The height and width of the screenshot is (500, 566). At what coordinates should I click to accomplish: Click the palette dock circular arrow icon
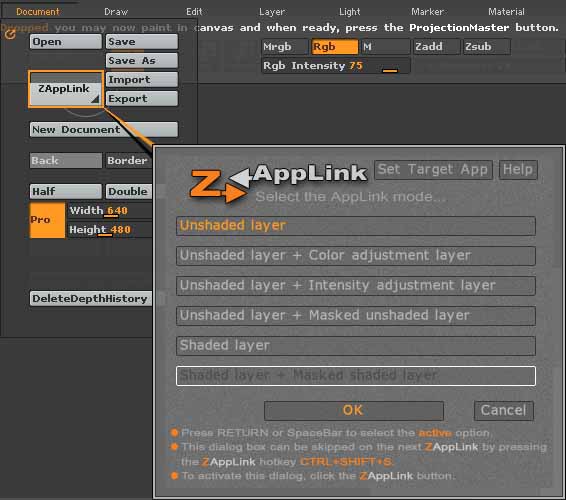10,34
